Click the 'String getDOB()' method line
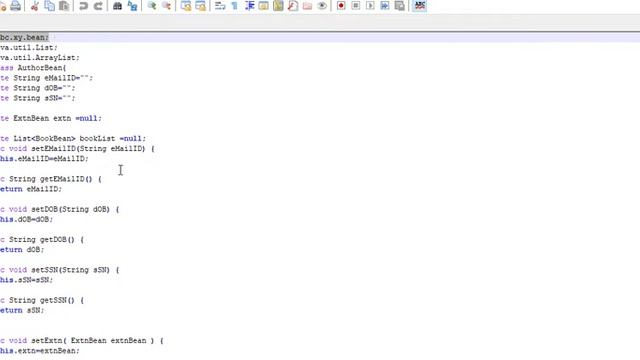The height and width of the screenshot is (360, 640). tap(42, 240)
